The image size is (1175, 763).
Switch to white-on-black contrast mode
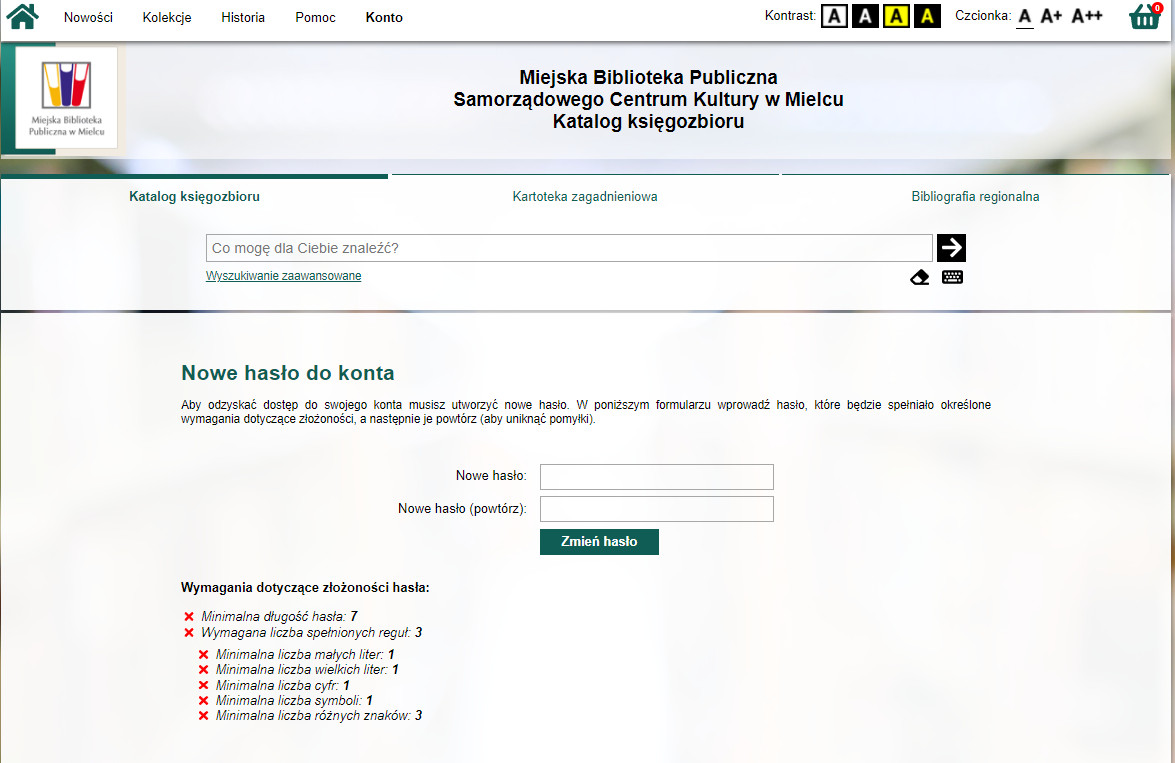tap(865, 16)
